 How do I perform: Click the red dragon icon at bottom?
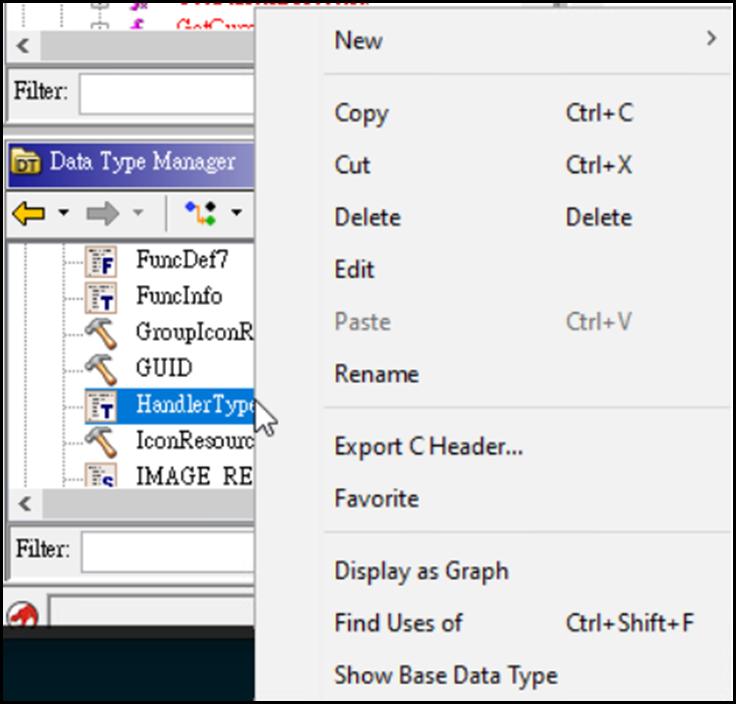[23, 613]
